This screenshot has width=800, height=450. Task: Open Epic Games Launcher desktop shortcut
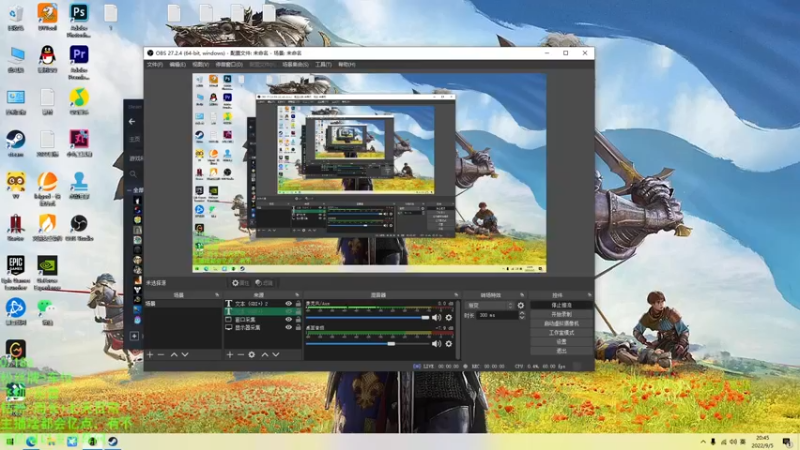[16, 273]
